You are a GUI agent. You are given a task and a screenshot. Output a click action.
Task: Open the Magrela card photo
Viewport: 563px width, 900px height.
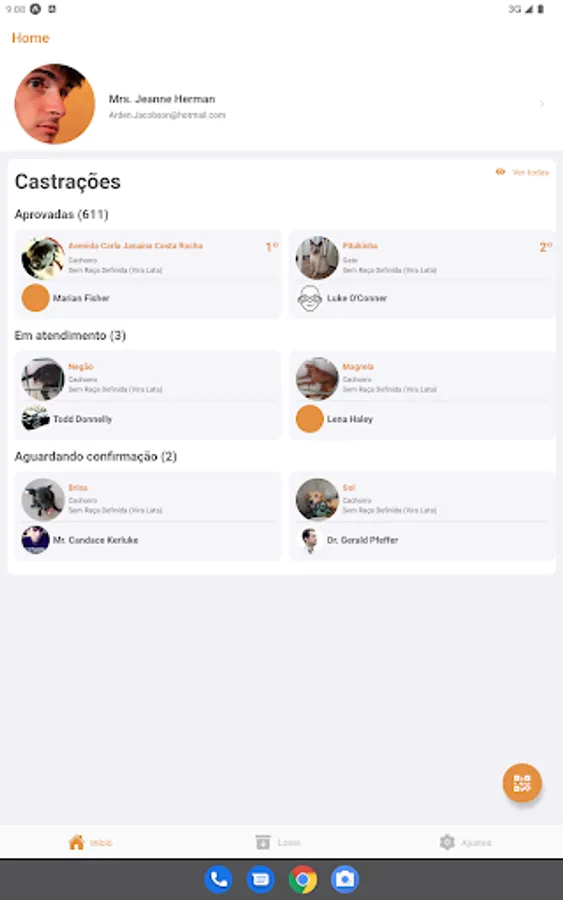click(x=317, y=379)
